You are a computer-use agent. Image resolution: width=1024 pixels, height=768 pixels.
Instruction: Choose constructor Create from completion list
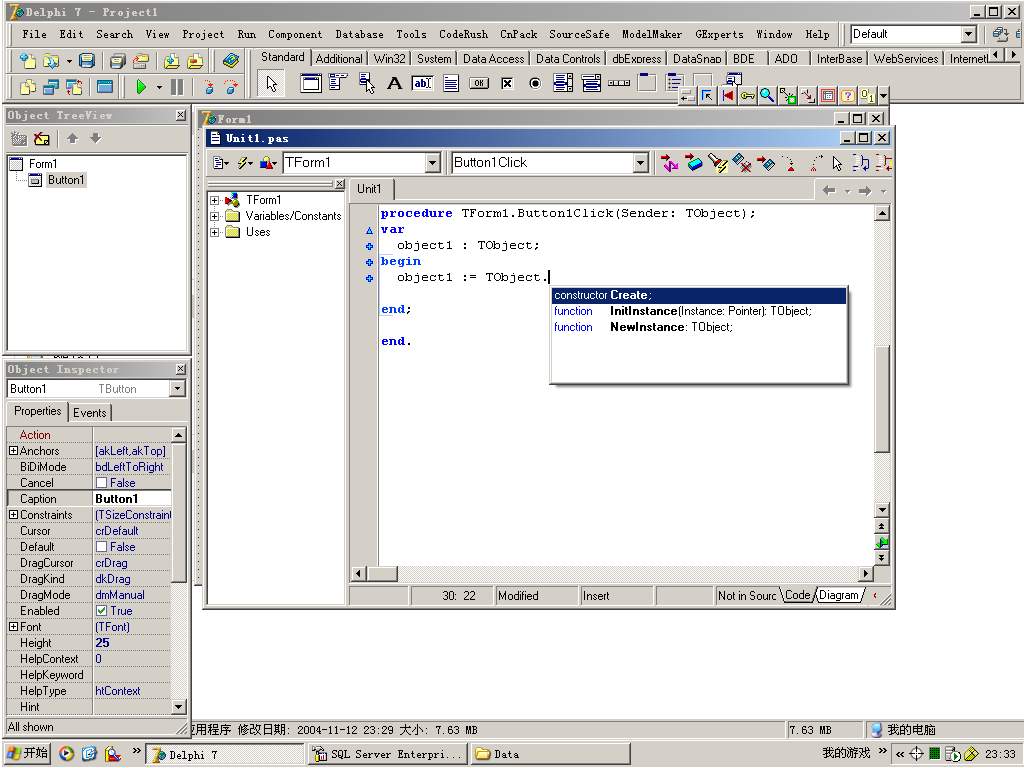click(x=698, y=296)
